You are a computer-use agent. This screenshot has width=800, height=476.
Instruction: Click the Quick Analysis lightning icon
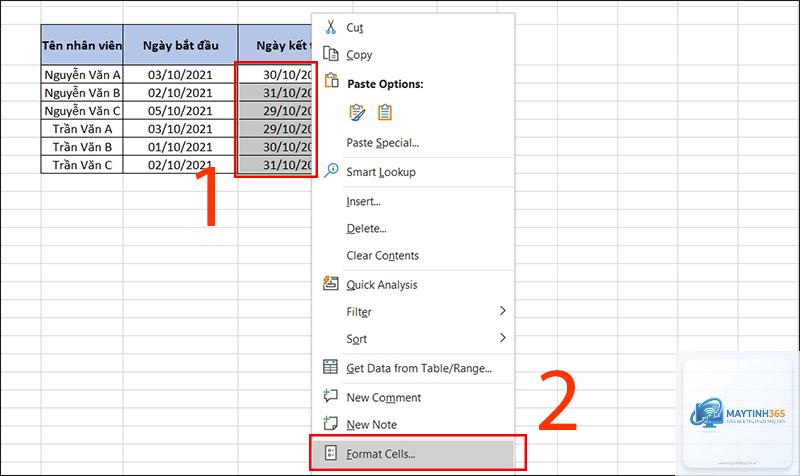click(x=331, y=283)
